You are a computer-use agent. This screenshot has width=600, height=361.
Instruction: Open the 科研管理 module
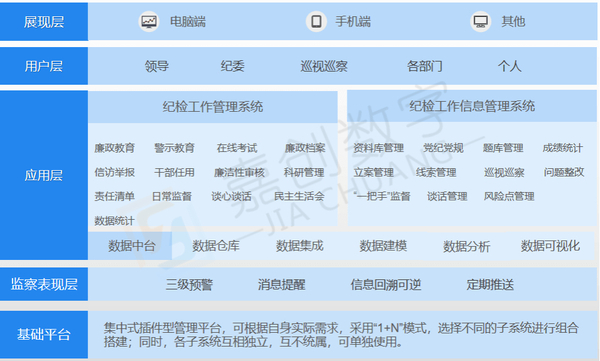click(x=304, y=173)
